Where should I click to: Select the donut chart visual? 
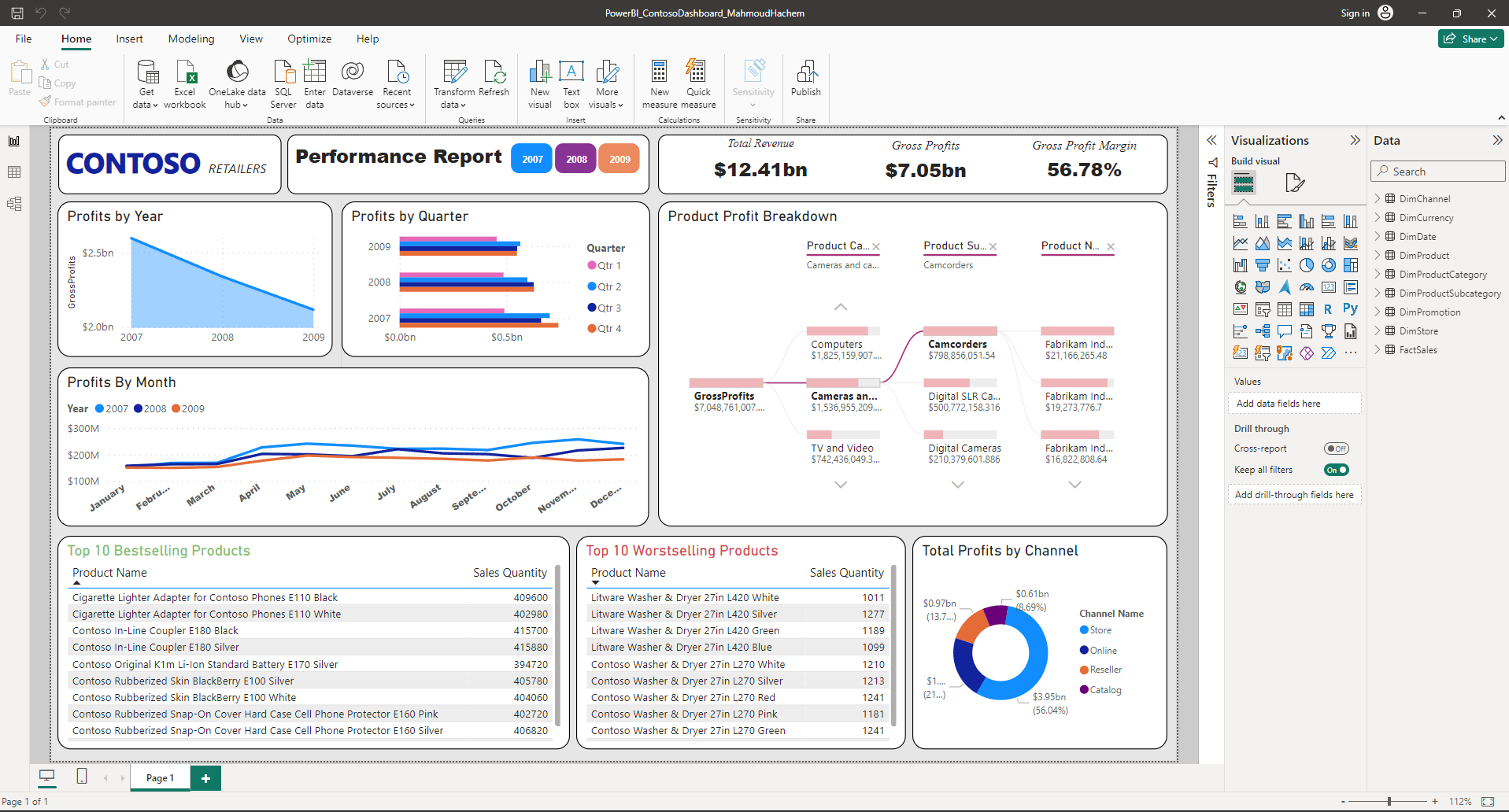(1329, 265)
